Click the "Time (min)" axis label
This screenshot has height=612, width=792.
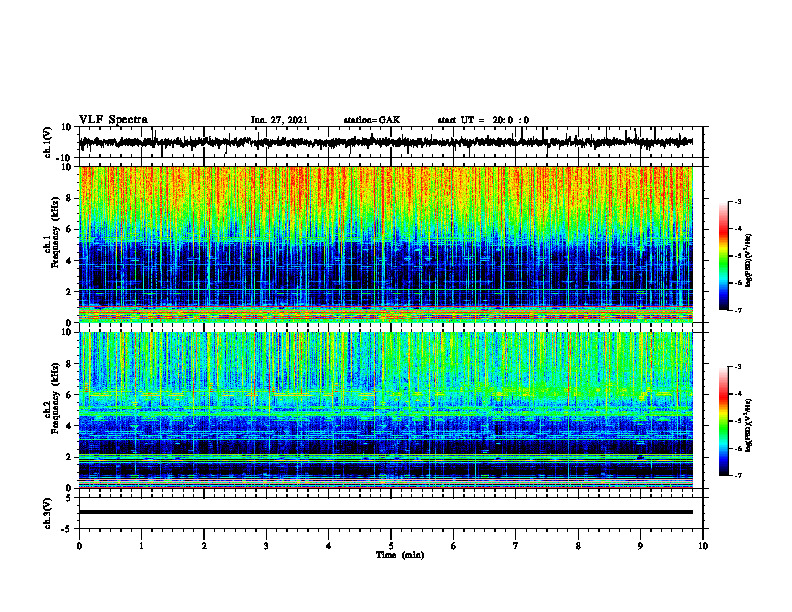(400, 555)
